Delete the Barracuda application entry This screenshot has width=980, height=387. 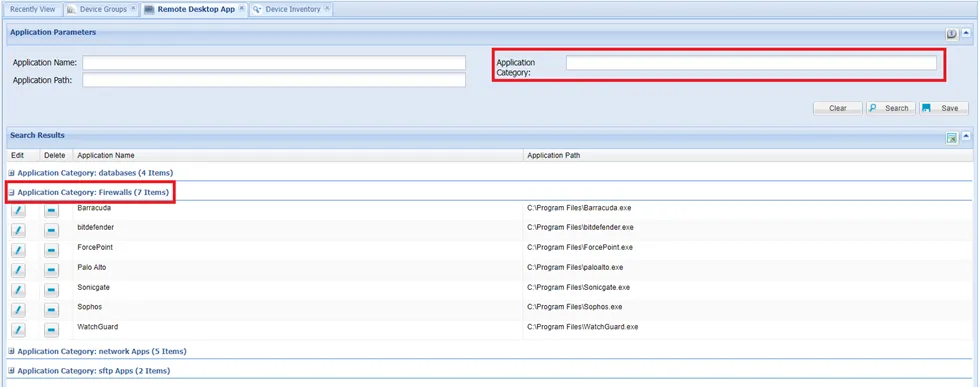[51, 211]
